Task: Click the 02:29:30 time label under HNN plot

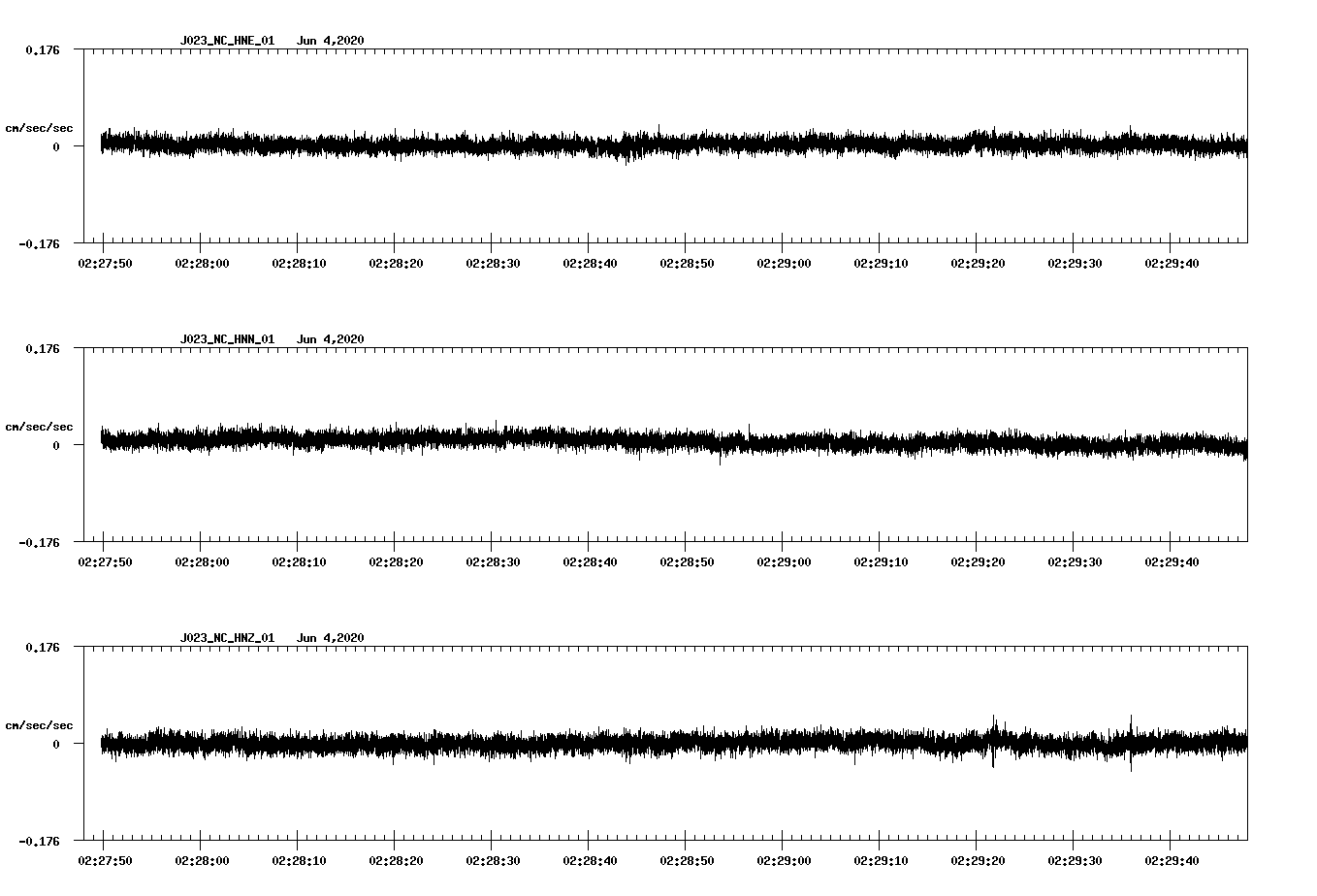Action: point(1075,562)
